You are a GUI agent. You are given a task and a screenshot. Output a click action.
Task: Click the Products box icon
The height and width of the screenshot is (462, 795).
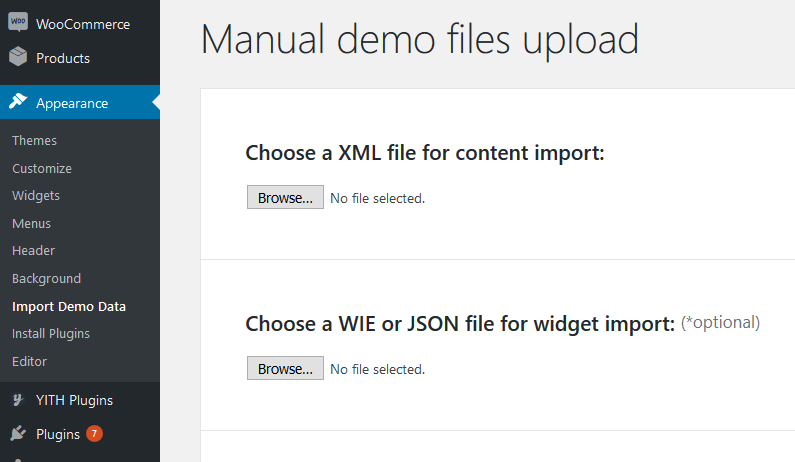click(18, 56)
